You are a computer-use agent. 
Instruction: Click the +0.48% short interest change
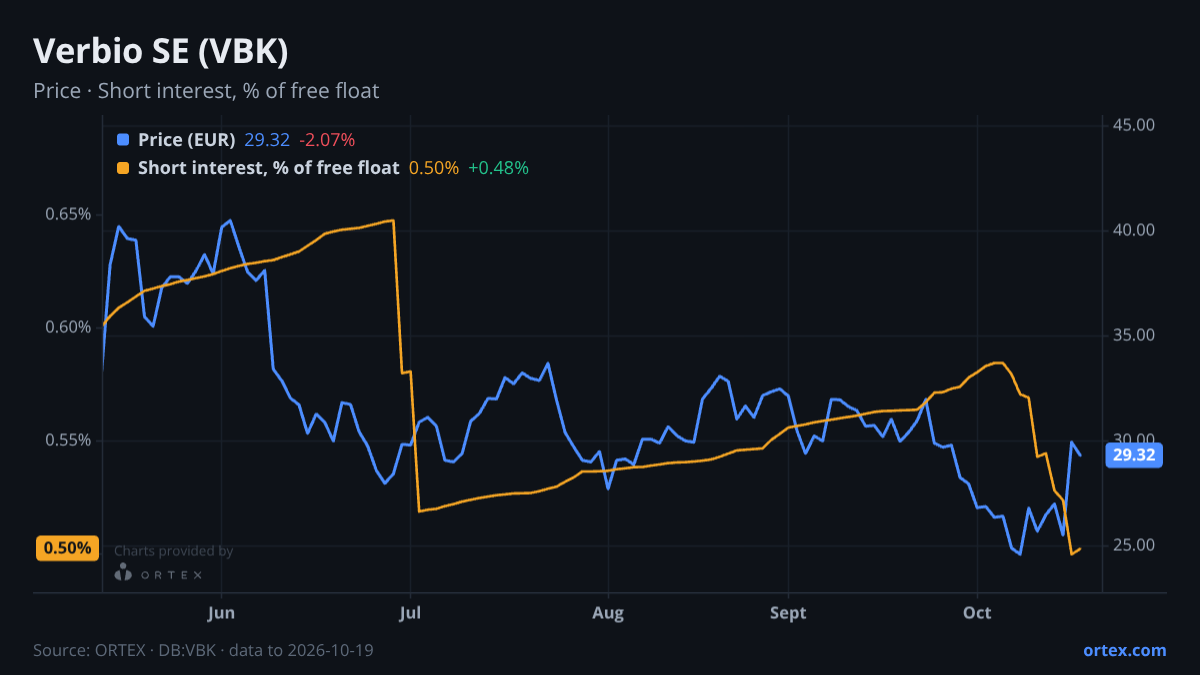tap(498, 168)
